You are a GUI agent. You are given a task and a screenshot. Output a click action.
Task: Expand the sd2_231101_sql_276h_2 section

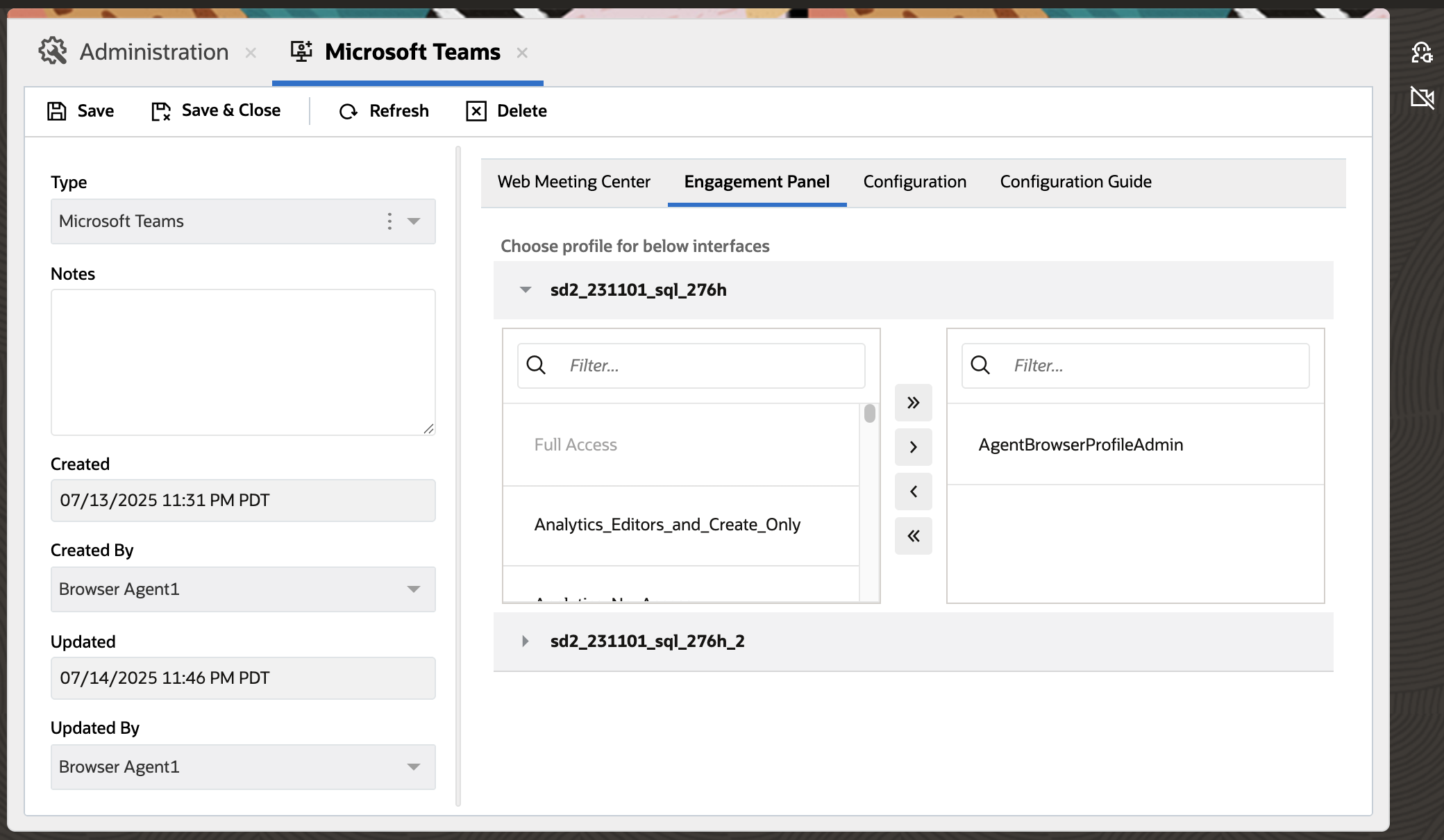525,641
